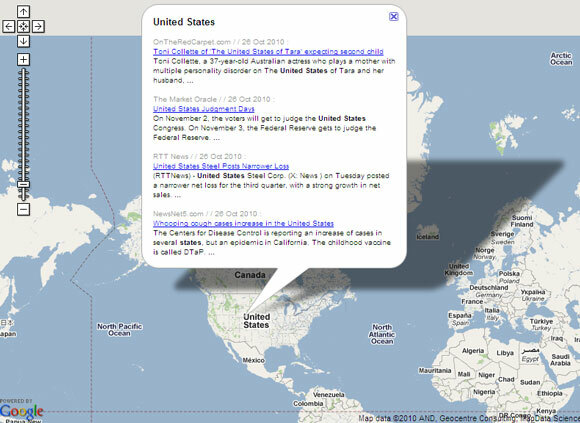This screenshot has width=580, height=423.
Task: Click the Libya label on map
Action: tap(505, 353)
